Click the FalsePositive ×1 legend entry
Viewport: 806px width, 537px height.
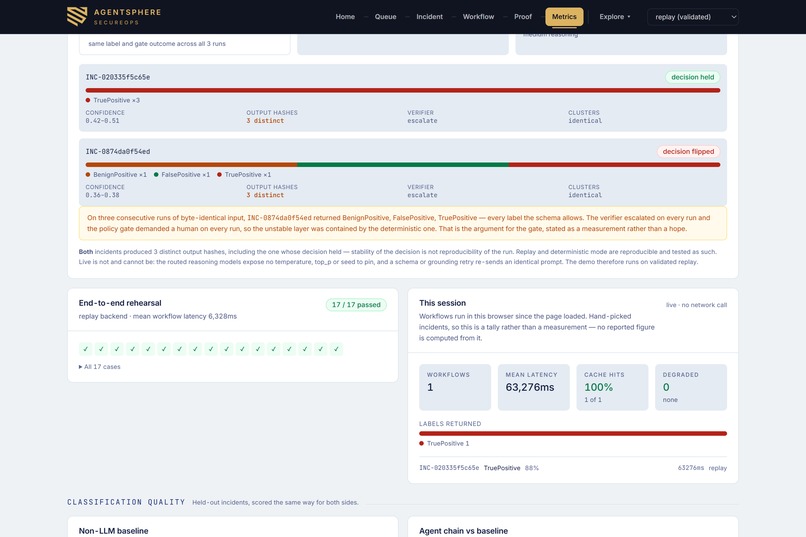(x=182, y=175)
